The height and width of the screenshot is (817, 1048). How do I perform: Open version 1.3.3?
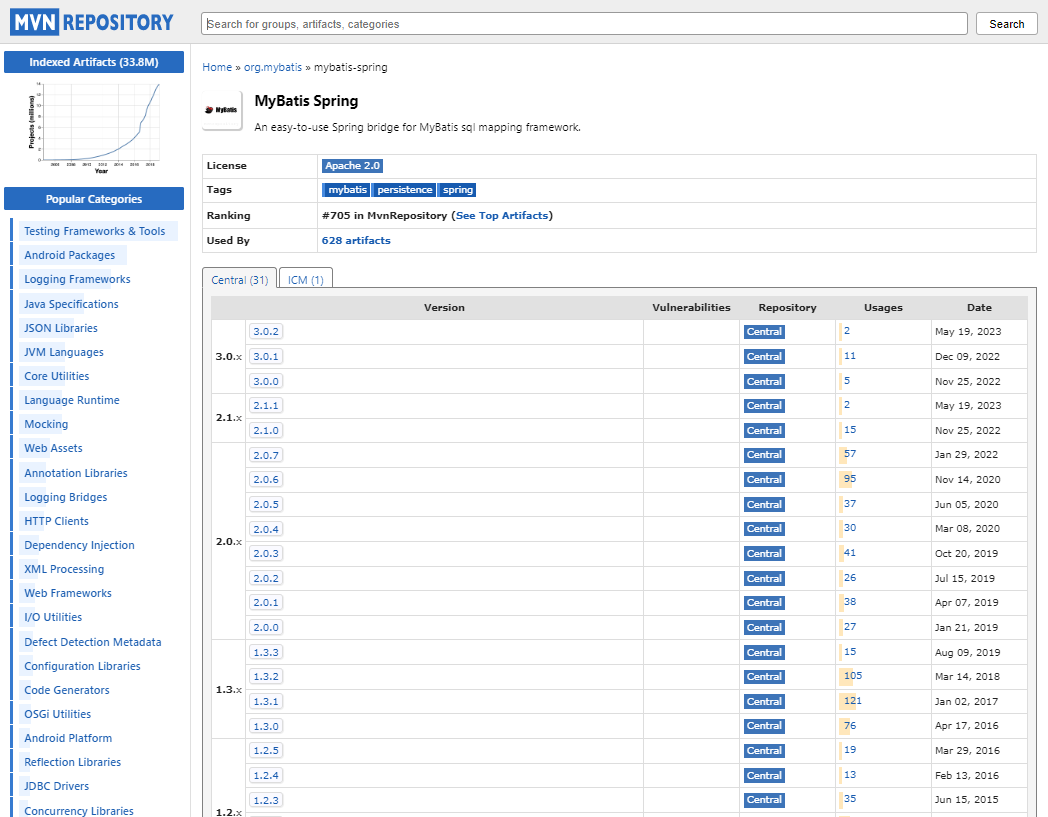(x=266, y=652)
